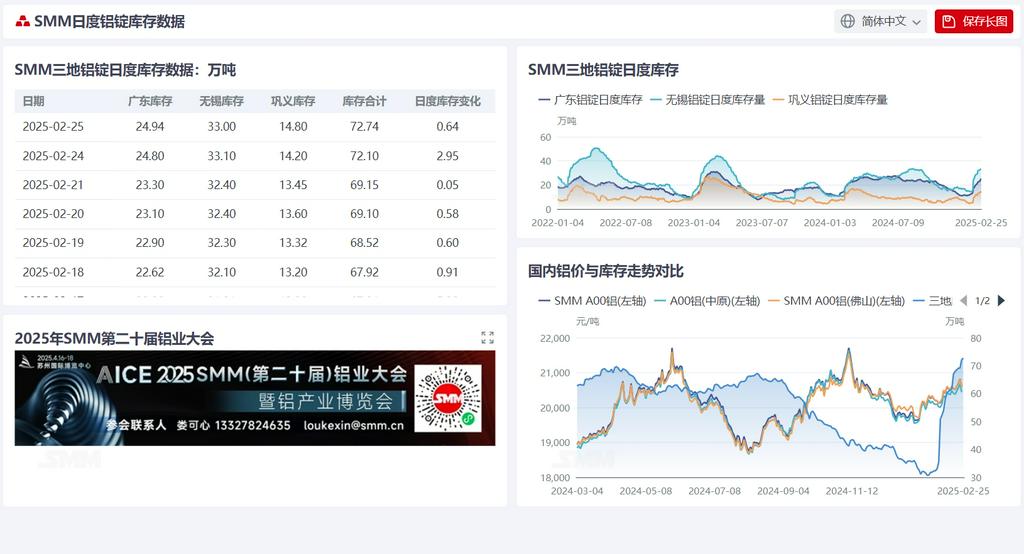
Task: Click the SMM日度铝锭库存数据 page title
Action: pos(109,22)
